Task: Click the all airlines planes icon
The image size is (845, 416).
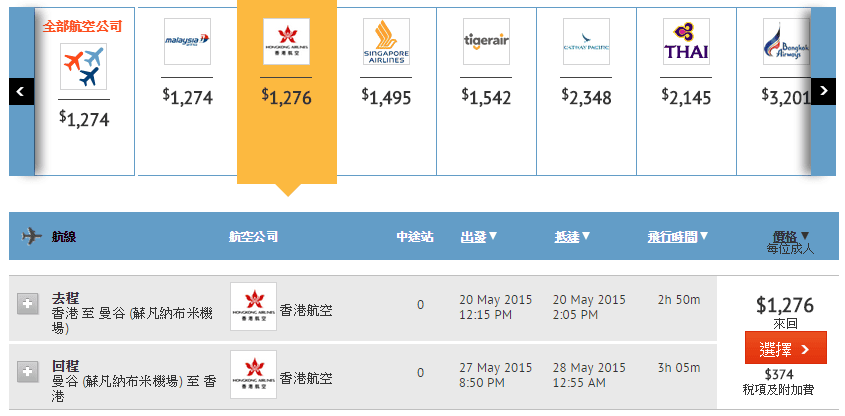Action: tap(83, 67)
